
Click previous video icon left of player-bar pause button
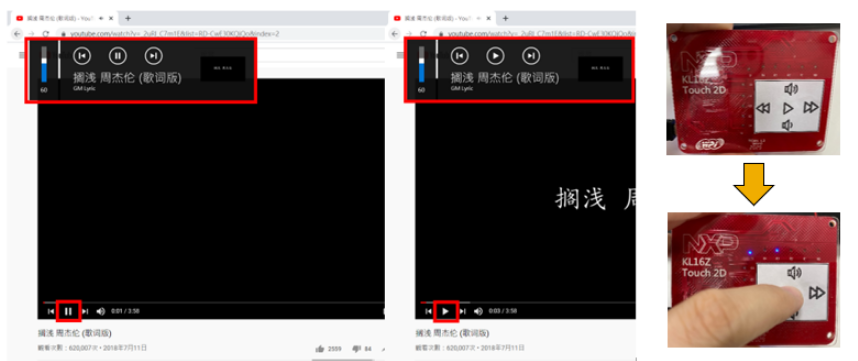click(51, 311)
